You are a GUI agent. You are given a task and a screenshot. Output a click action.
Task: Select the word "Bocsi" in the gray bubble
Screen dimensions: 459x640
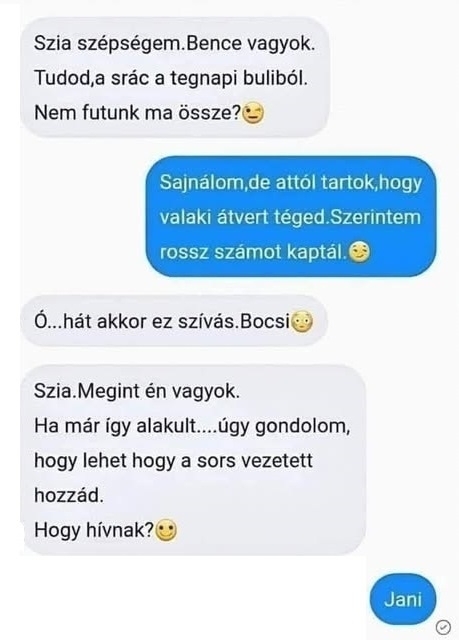265,322
